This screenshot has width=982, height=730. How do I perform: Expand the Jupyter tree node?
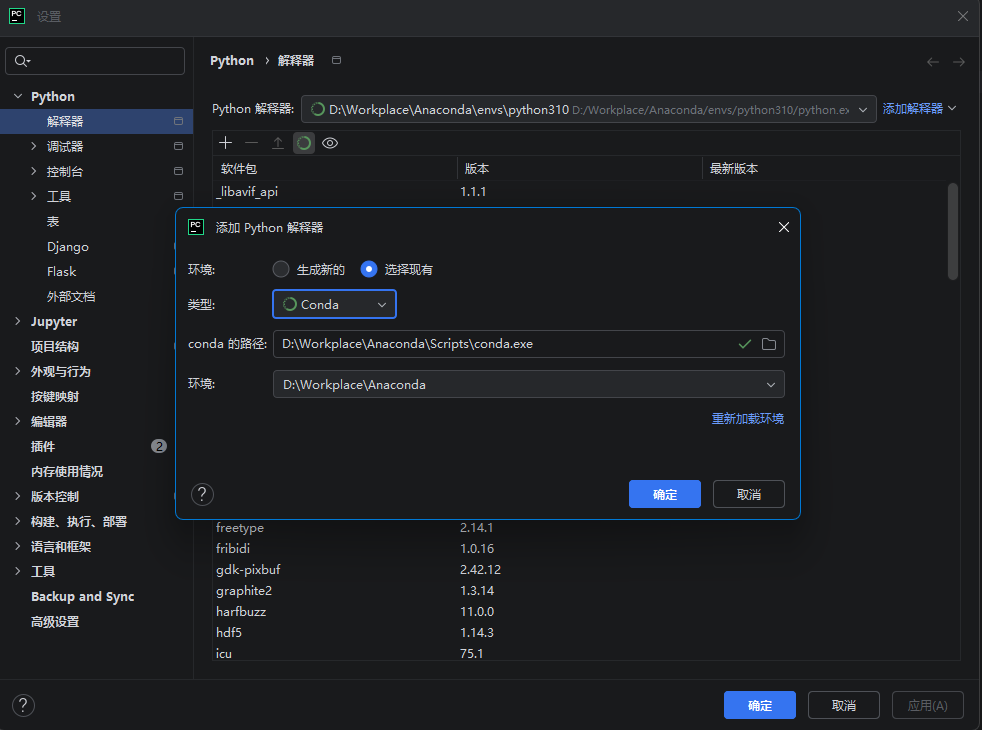[18, 321]
